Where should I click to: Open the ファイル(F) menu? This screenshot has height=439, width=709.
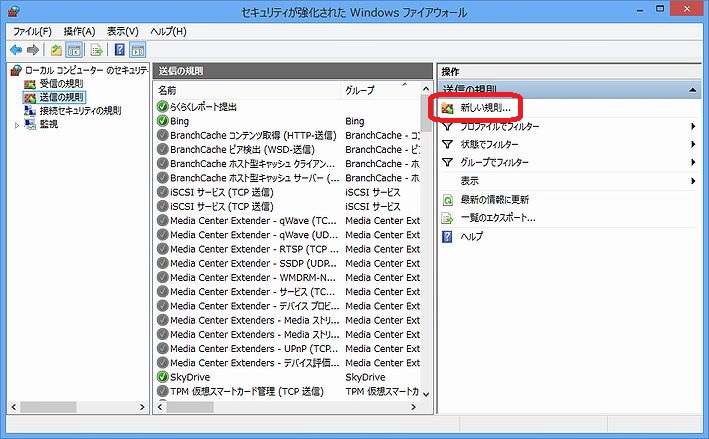[x=31, y=31]
